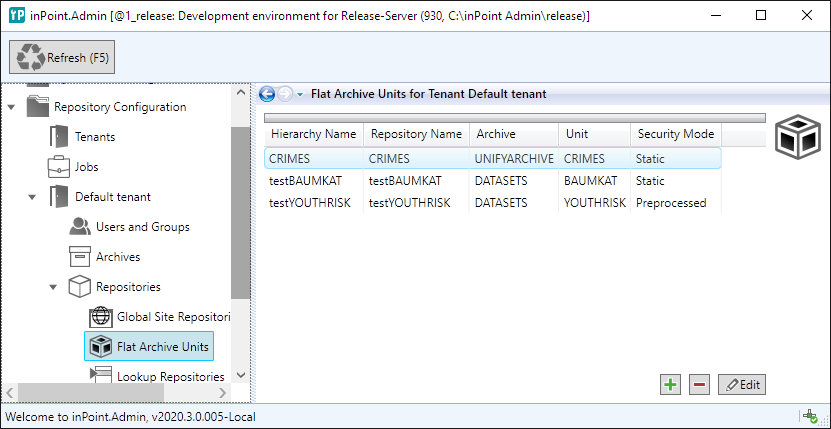Click the Users and Groups people icon
This screenshot has height=429, width=831.
(x=80, y=226)
